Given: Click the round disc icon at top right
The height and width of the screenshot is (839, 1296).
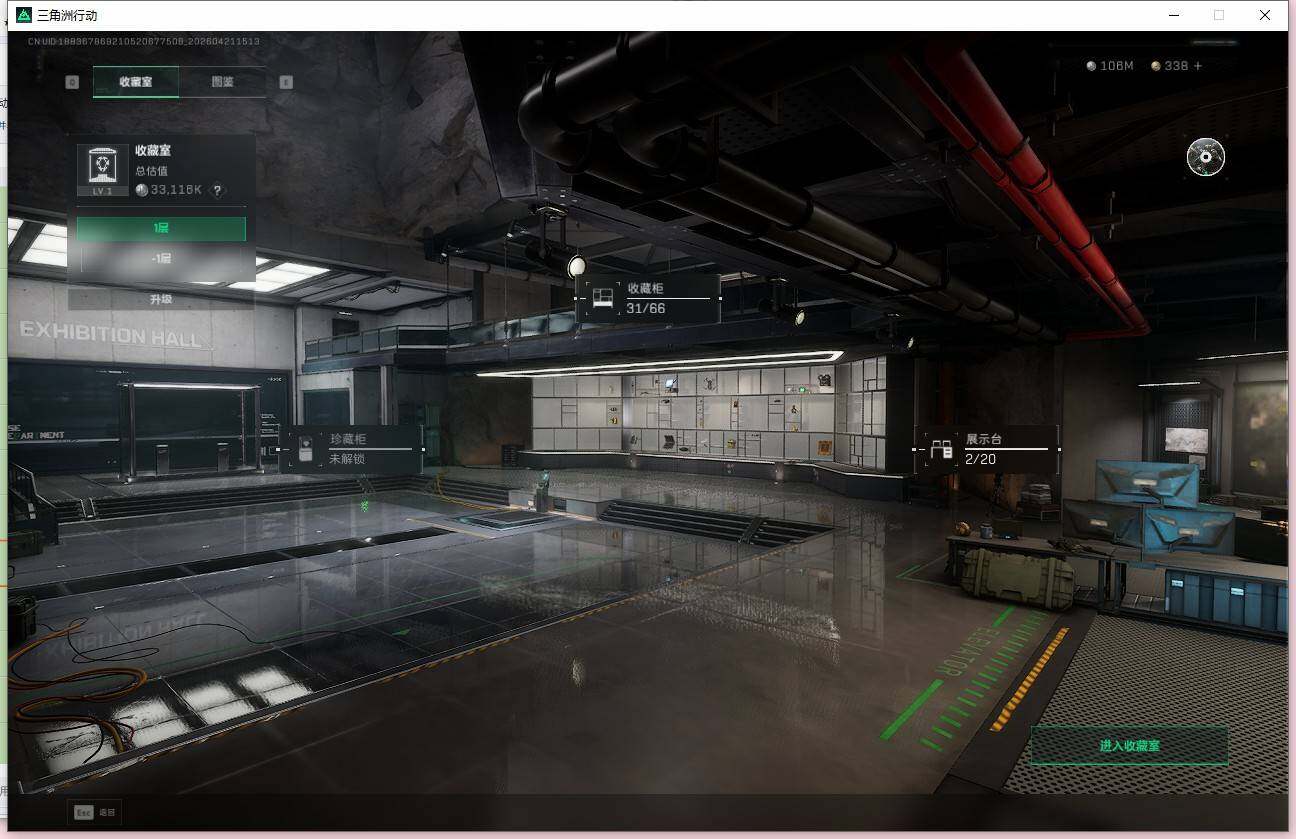Looking at the screenshot, I should tap(1206, 157).
